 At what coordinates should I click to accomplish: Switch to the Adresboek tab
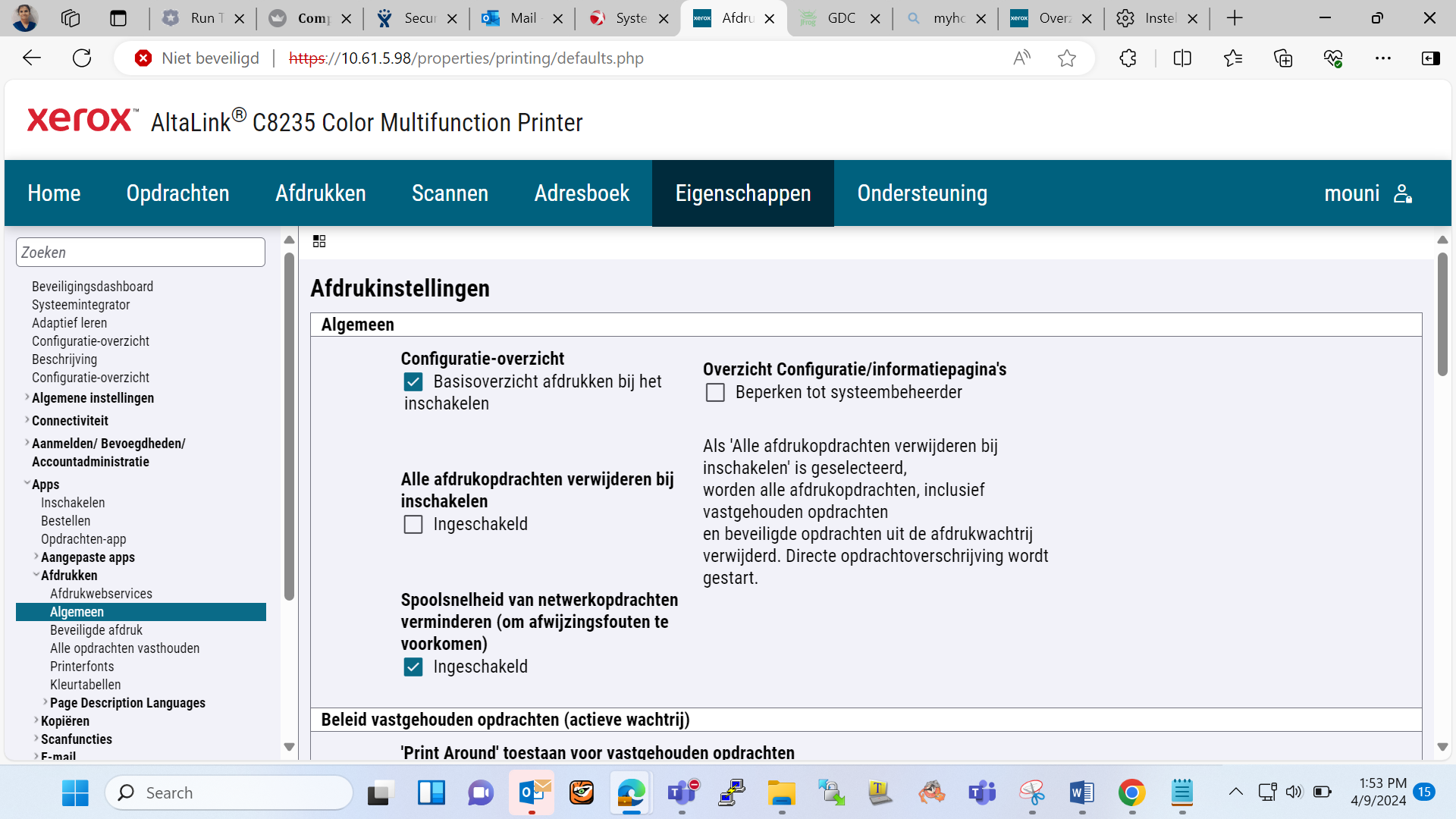(582, 193)
